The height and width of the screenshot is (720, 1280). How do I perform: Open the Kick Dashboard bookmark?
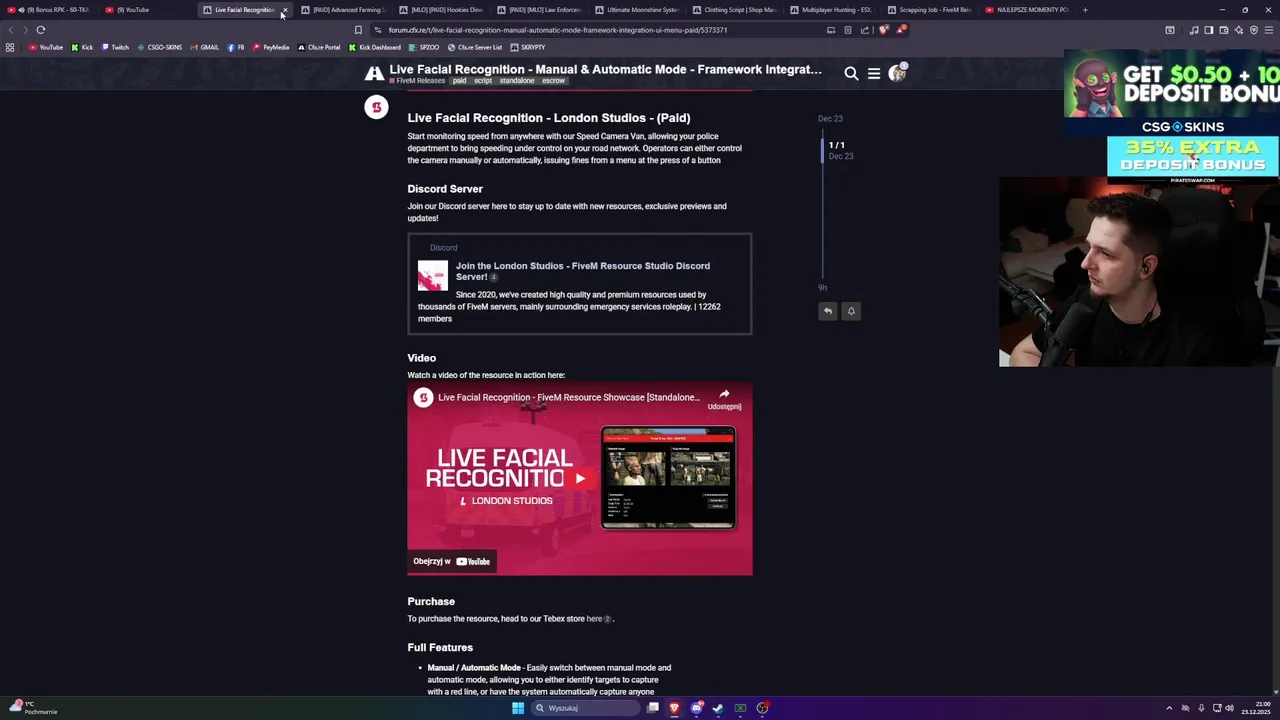[x=374, y=47]
